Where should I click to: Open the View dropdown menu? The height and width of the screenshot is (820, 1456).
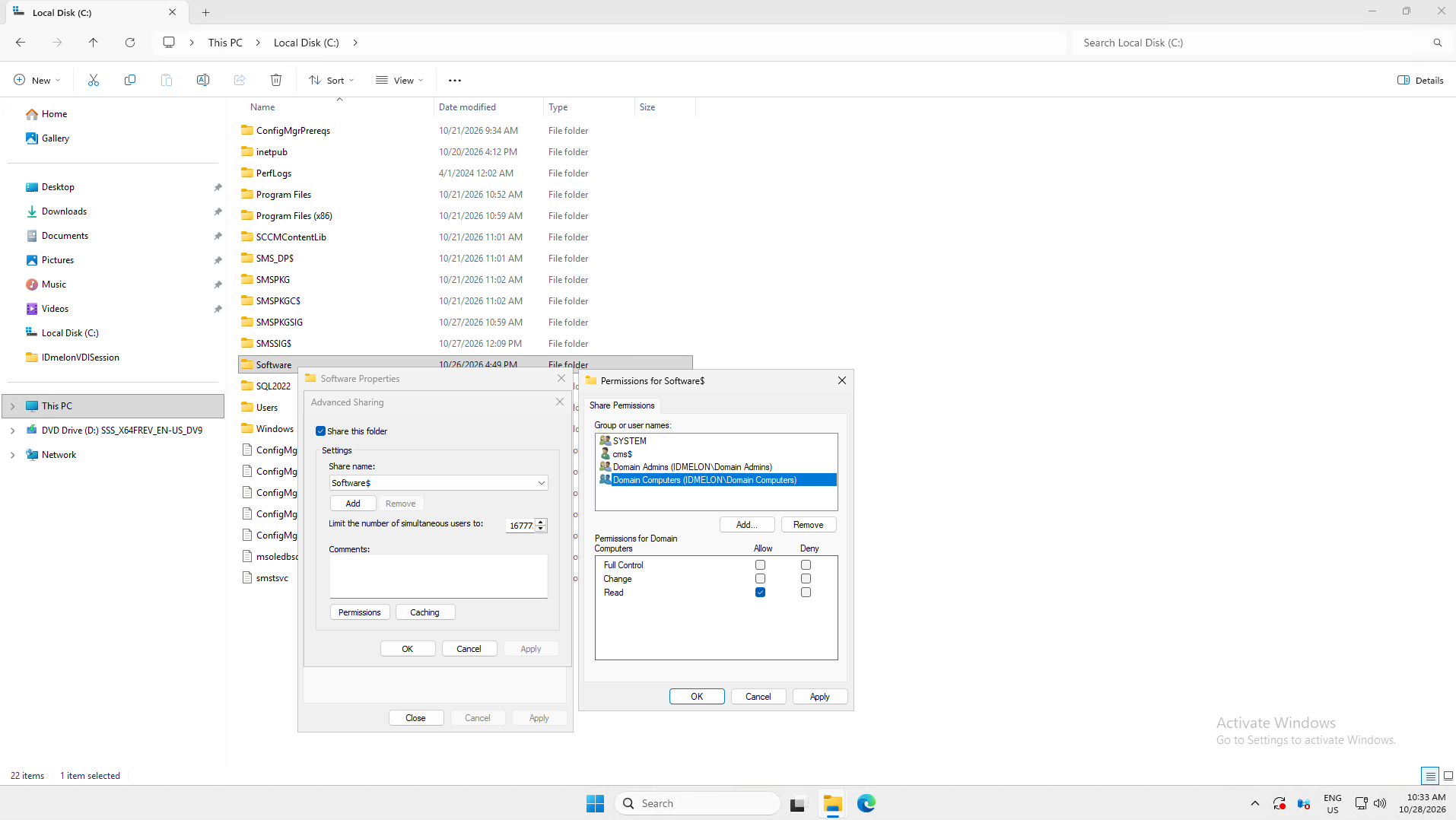pyautogui.click(x=399, y=80)
